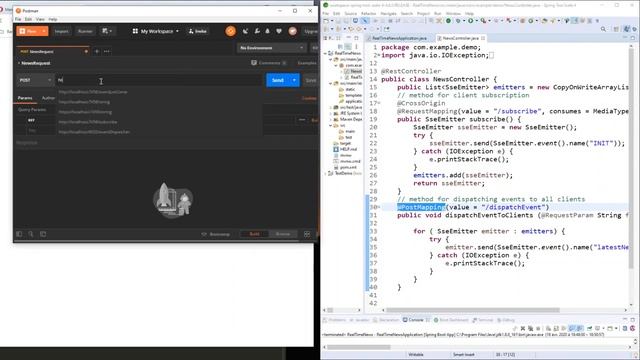
Task: Switch to Browse mode in Postman footer
Action: 282,234
